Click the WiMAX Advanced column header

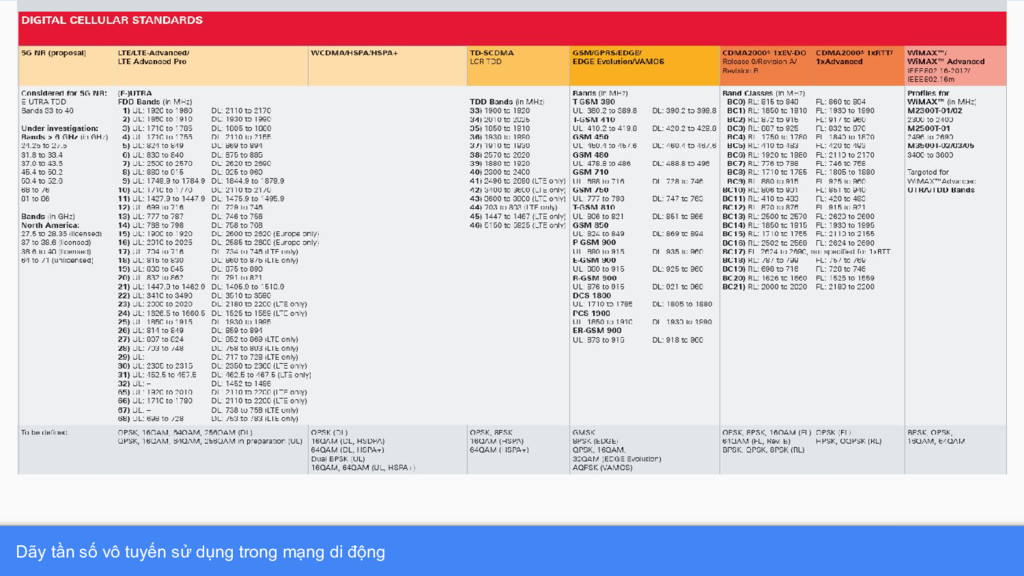946,66
